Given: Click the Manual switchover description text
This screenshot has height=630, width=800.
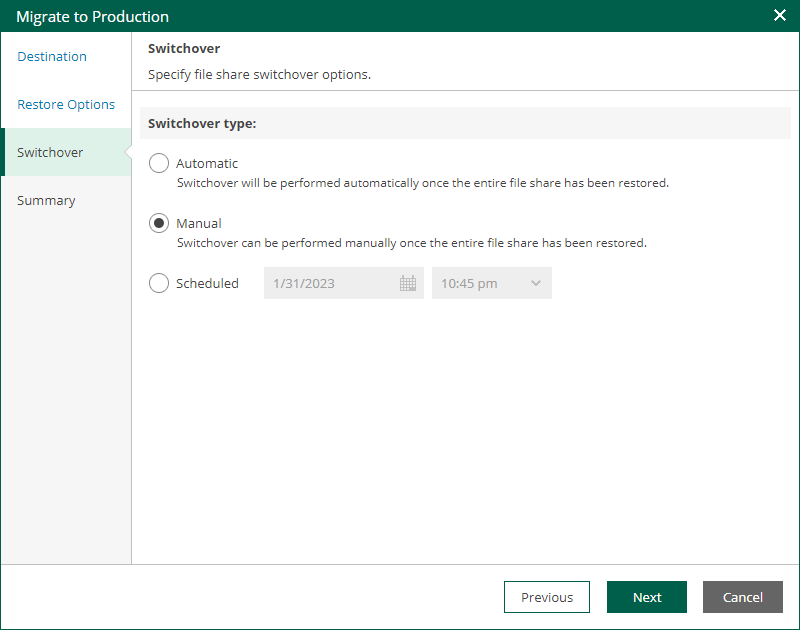Looking at the screenshot, I should pyautogui.click(x=411, y=243).
